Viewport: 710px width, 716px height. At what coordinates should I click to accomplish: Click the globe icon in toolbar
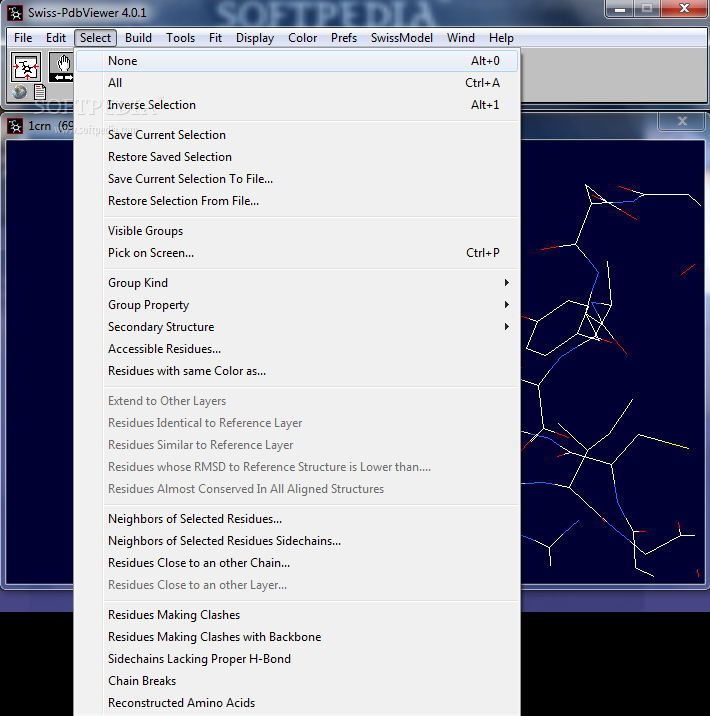coord(19,92)
